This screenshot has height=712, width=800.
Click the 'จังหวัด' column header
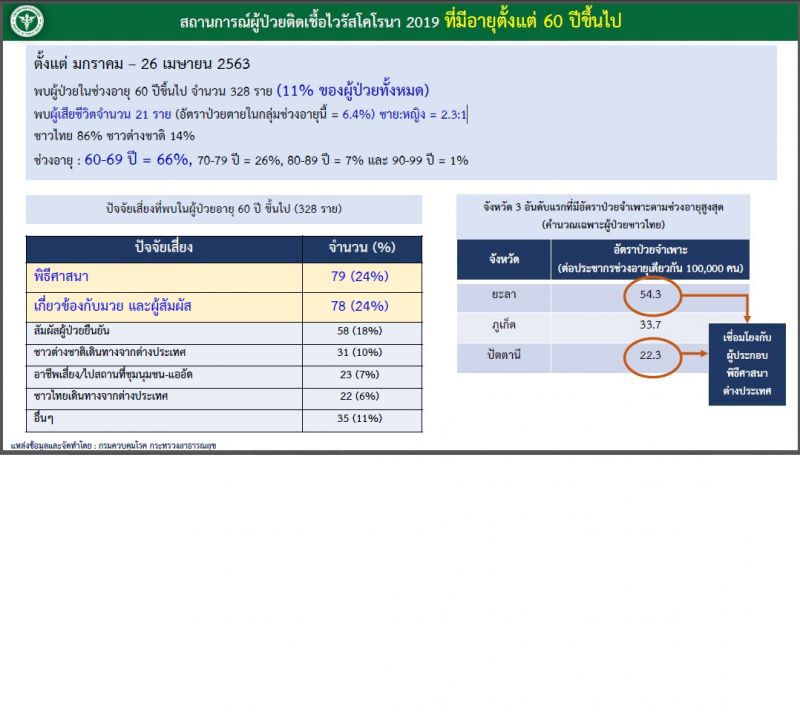[504, 259]
